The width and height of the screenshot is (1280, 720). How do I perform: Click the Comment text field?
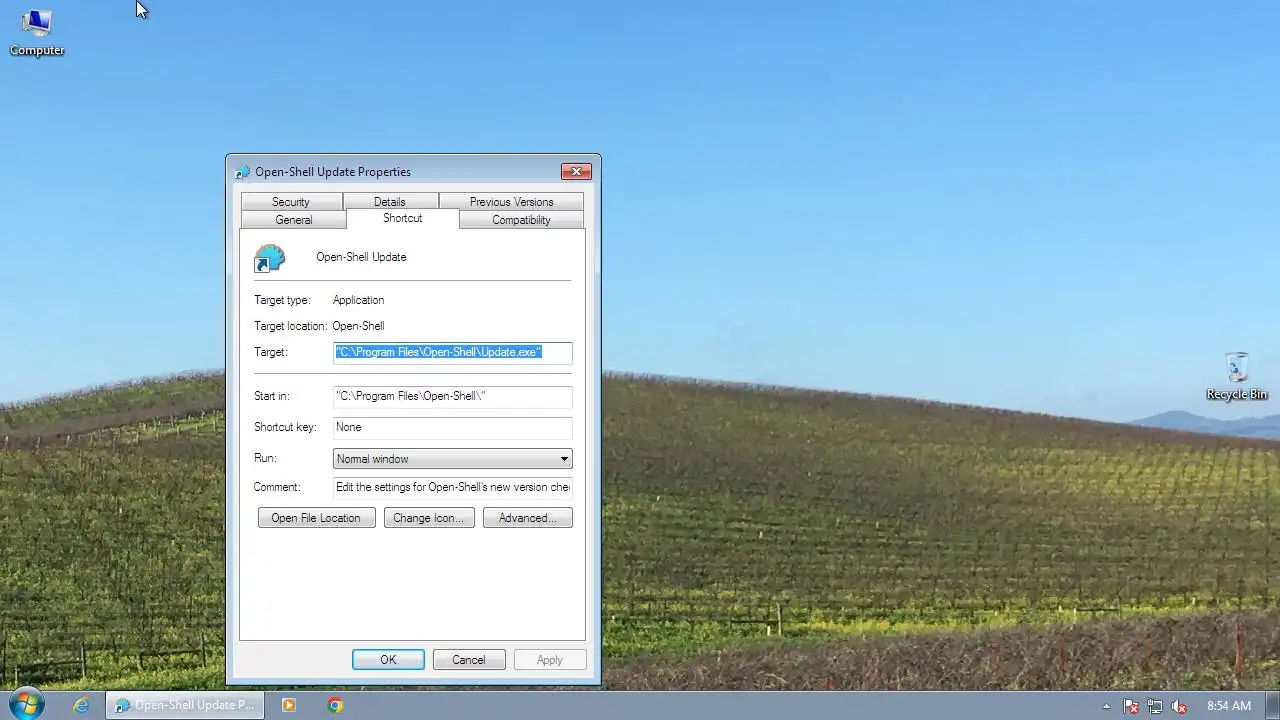click(x=453, y=487)
